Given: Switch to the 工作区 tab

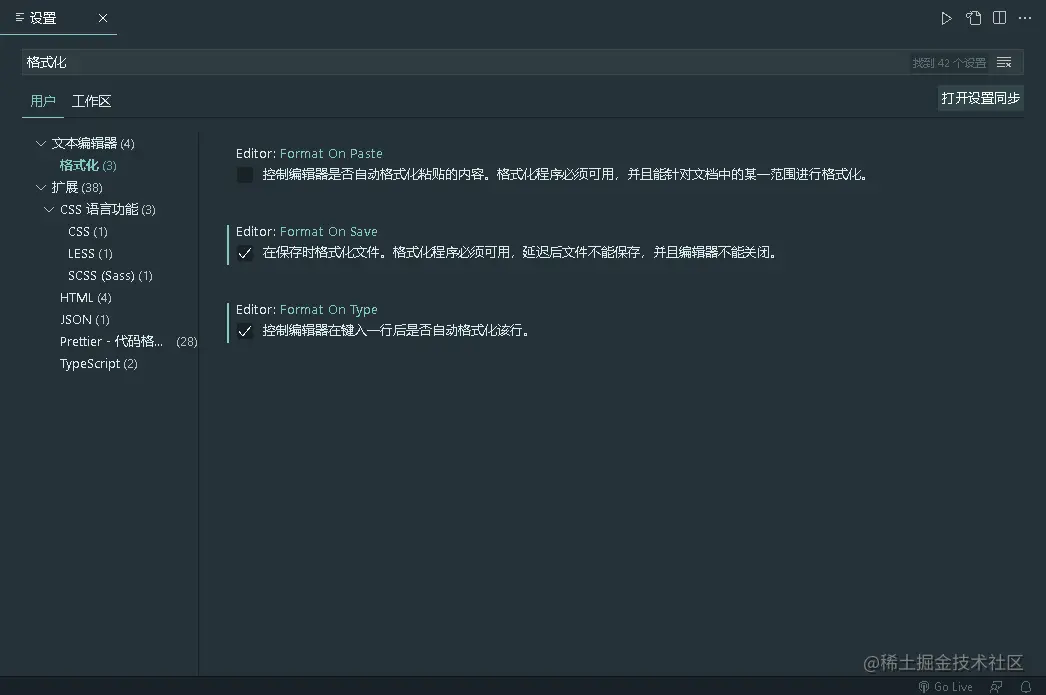Looking at the screenshot, I should (91, 101).
